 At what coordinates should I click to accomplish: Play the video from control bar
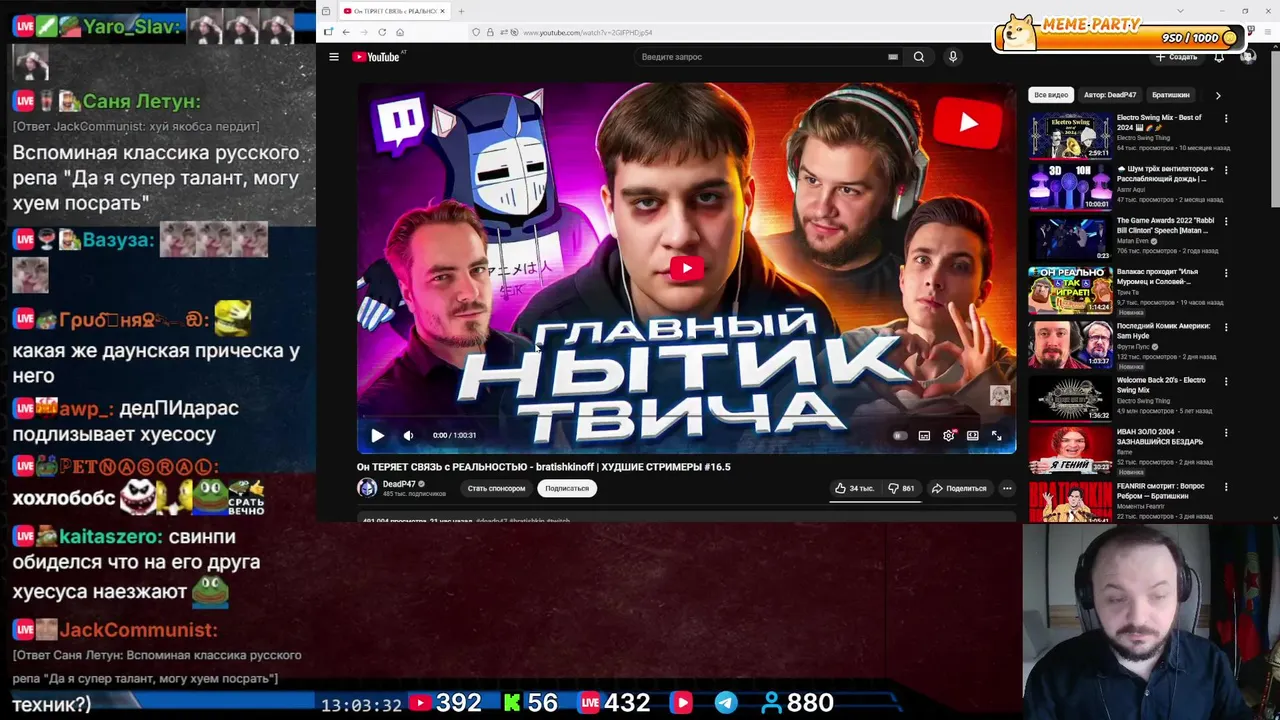coord(377,435)
